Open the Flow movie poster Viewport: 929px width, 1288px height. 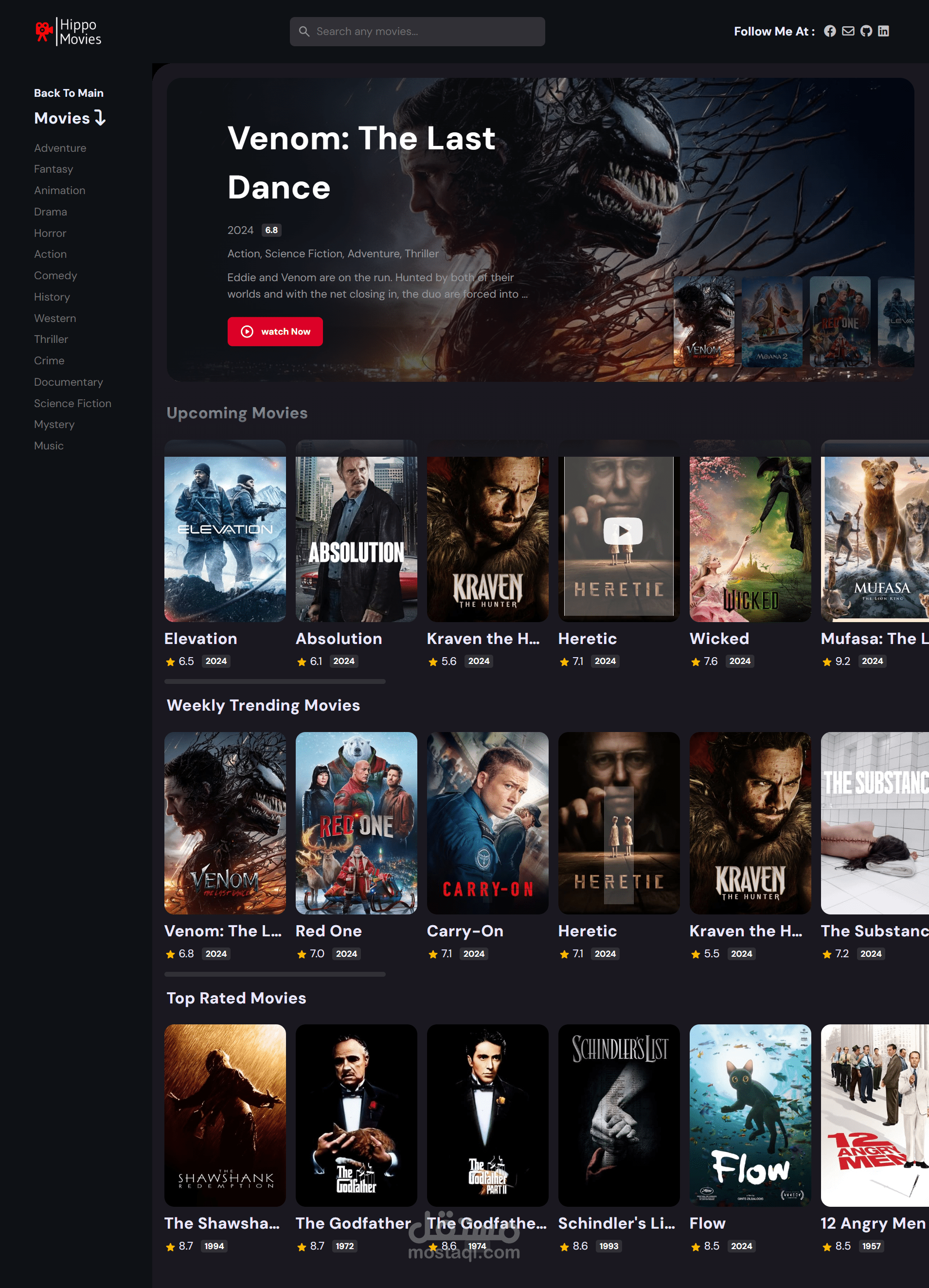tap(750, 1115)
